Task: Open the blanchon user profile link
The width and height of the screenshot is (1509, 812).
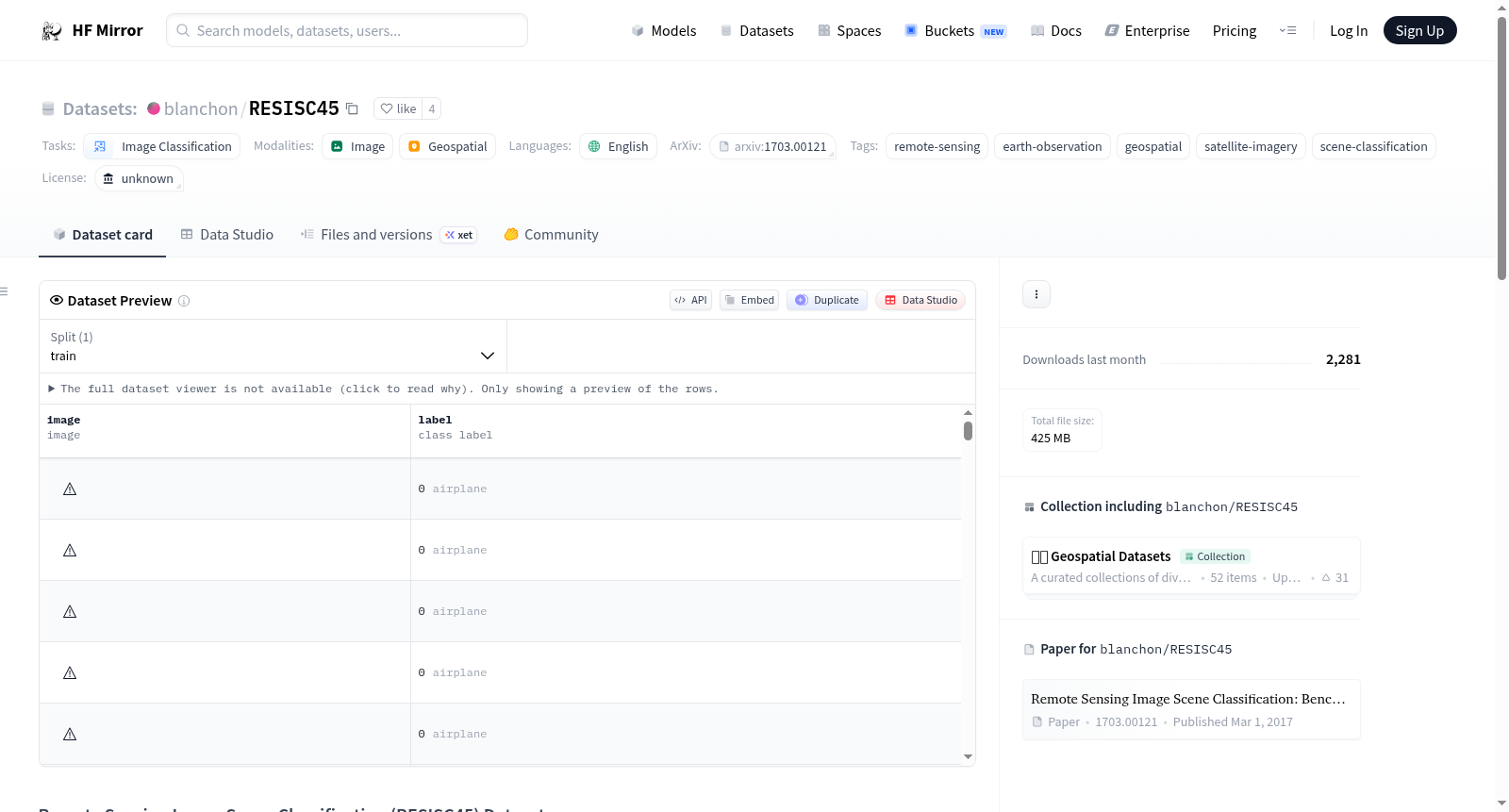Action: click(201, 108)
